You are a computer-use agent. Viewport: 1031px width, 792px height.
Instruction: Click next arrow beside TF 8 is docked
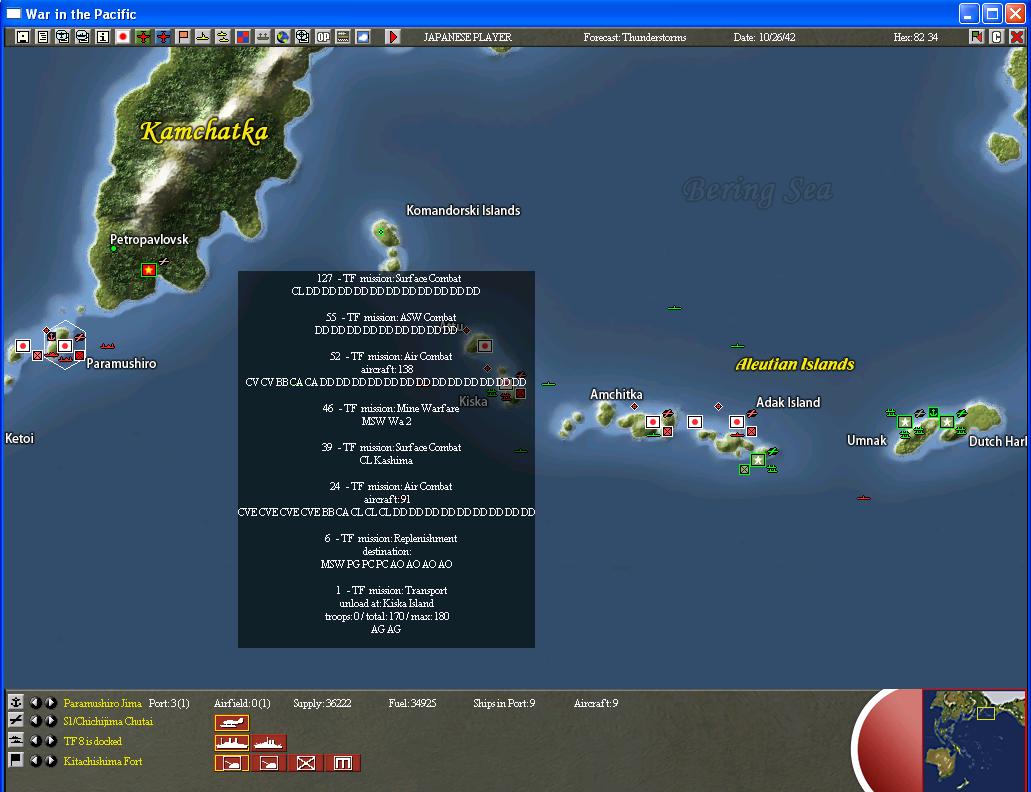click(51, 741)
